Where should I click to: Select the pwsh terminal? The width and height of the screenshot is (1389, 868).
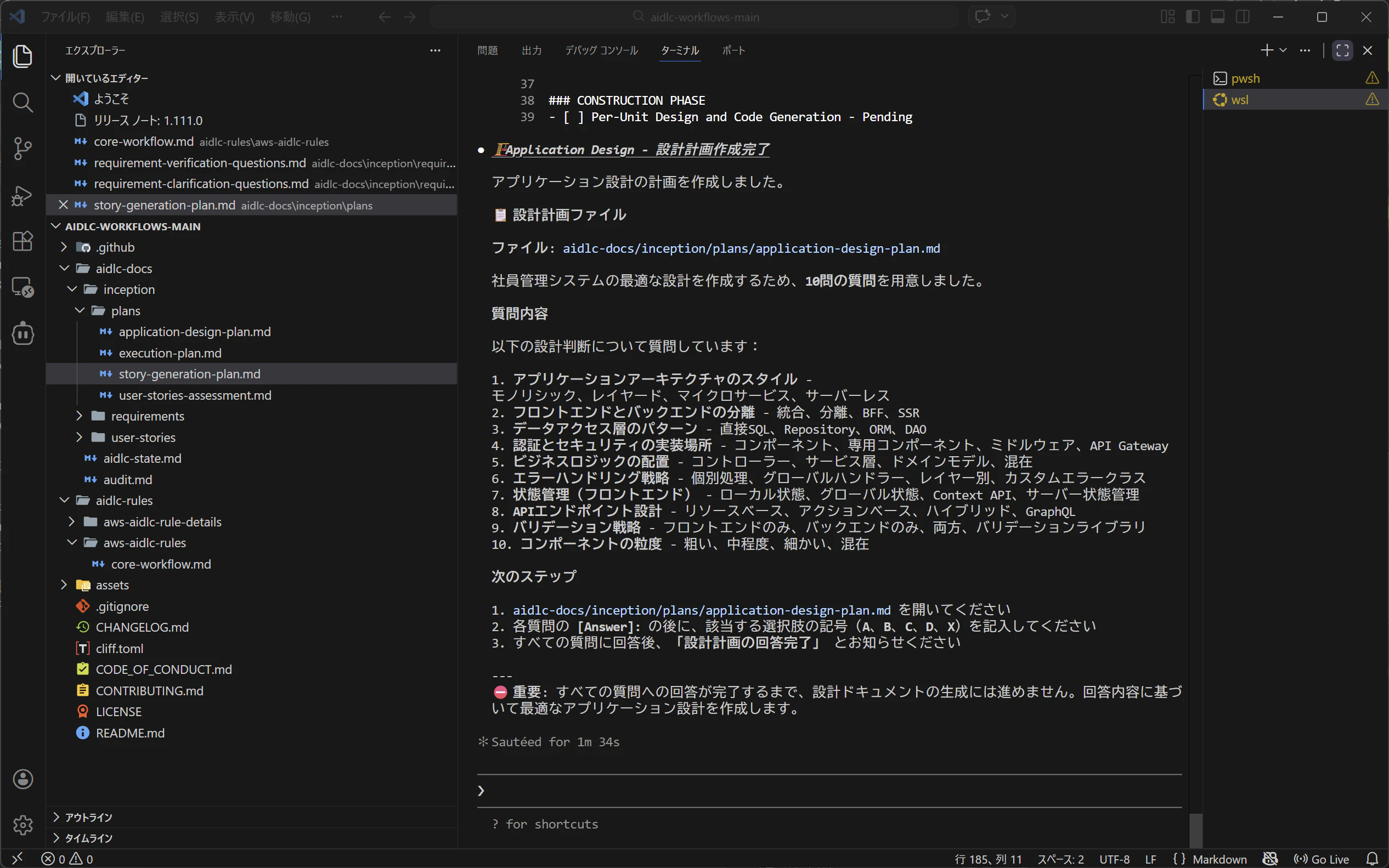click(x=1295, y=78)
